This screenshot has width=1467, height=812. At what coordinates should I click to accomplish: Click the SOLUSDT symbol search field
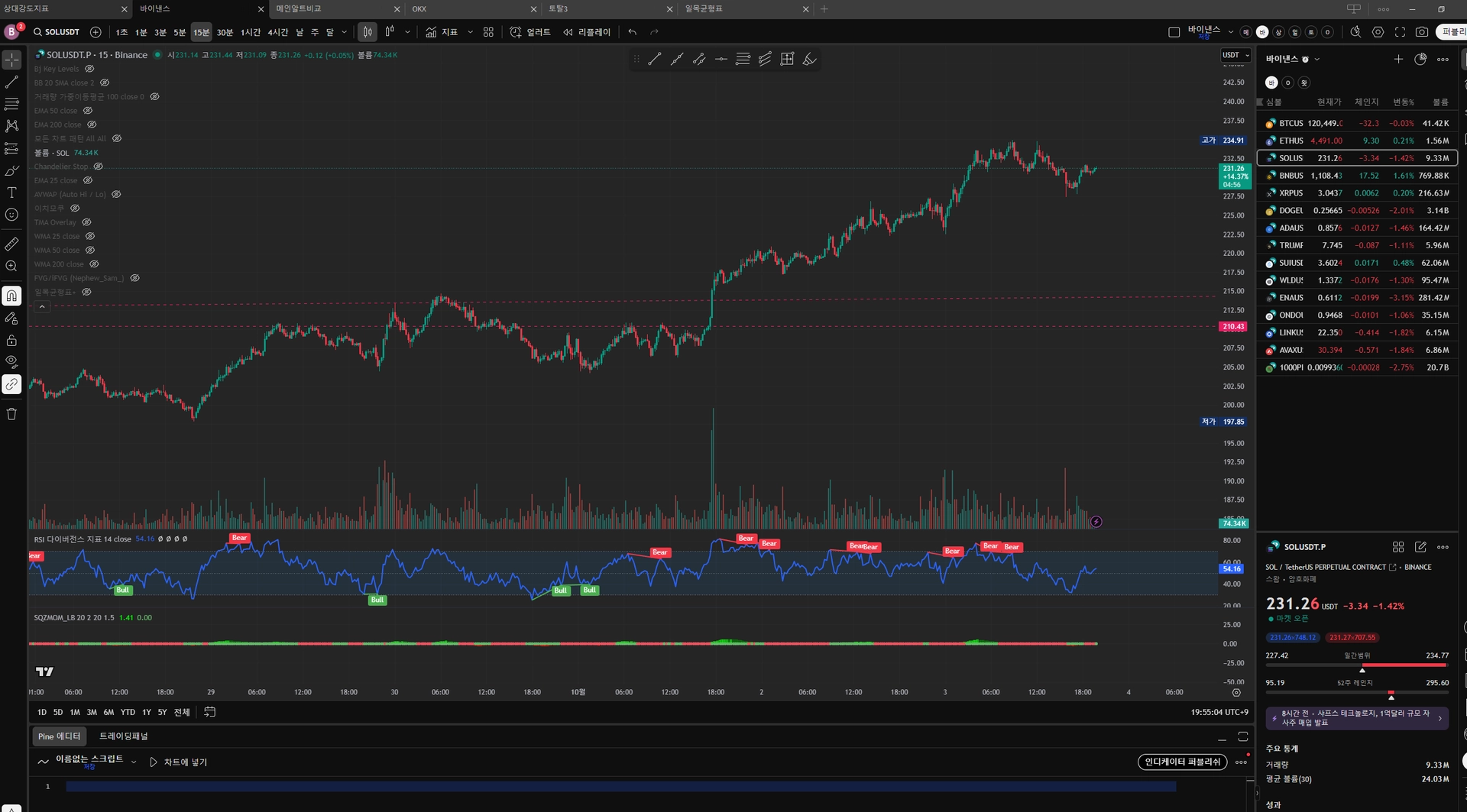click(57, 32)
